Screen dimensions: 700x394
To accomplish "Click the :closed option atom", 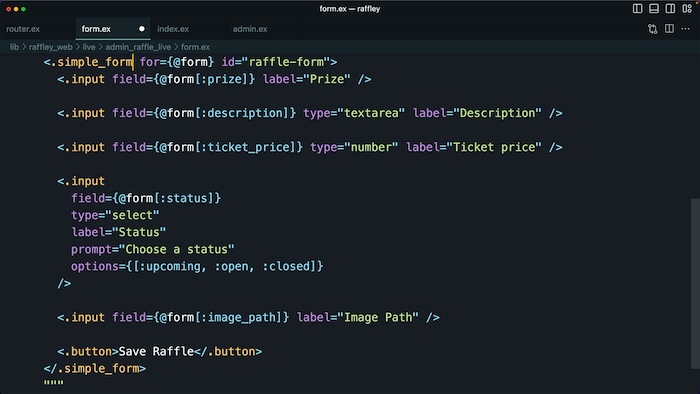I will pos(286,266).
